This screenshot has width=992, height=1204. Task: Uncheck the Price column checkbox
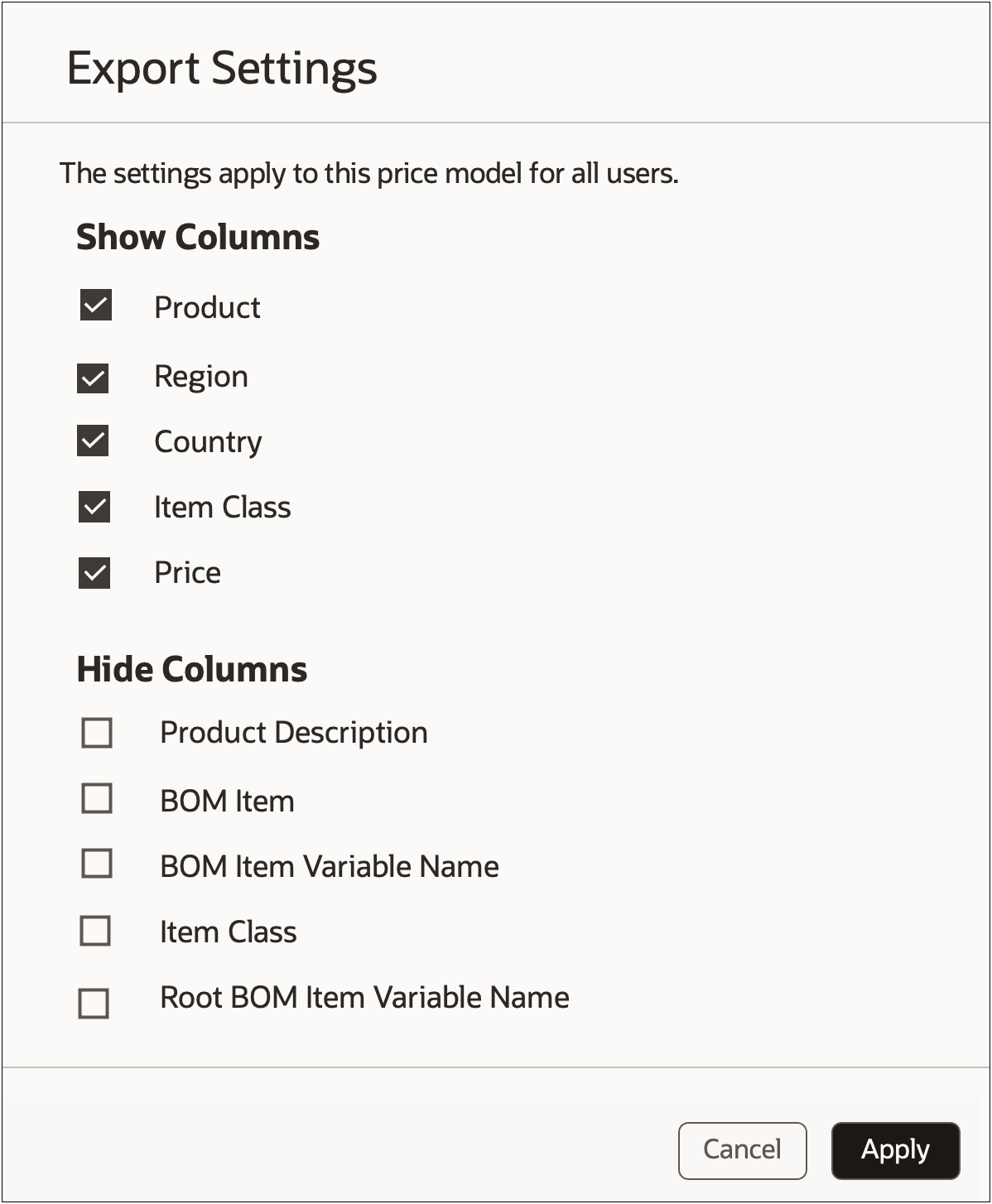click(94, 571)
